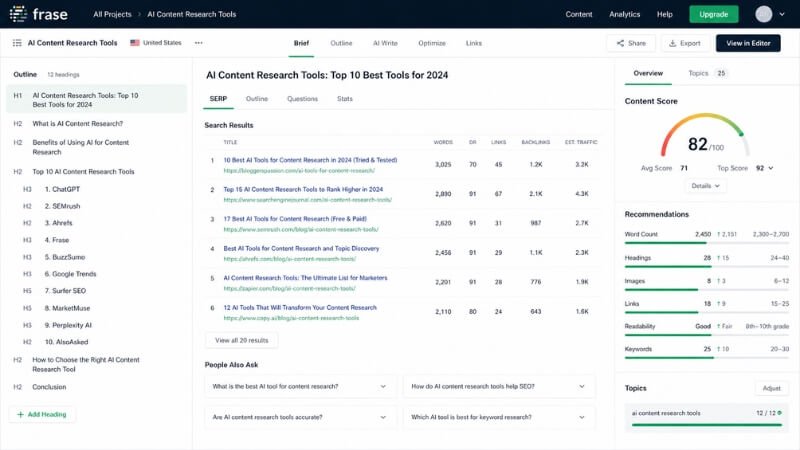The image size is (800, 450).
Task: Click the Keywords progress bar
Action: pos(707,358)
